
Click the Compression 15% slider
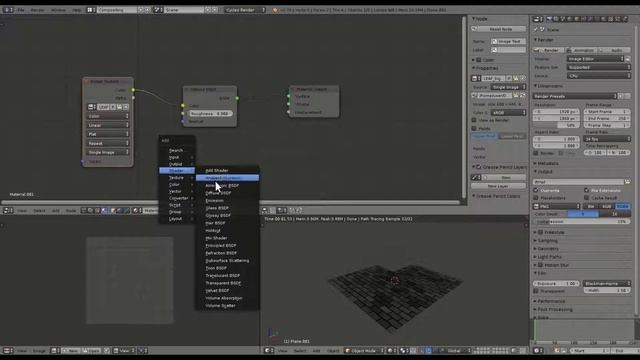(582, 222)
